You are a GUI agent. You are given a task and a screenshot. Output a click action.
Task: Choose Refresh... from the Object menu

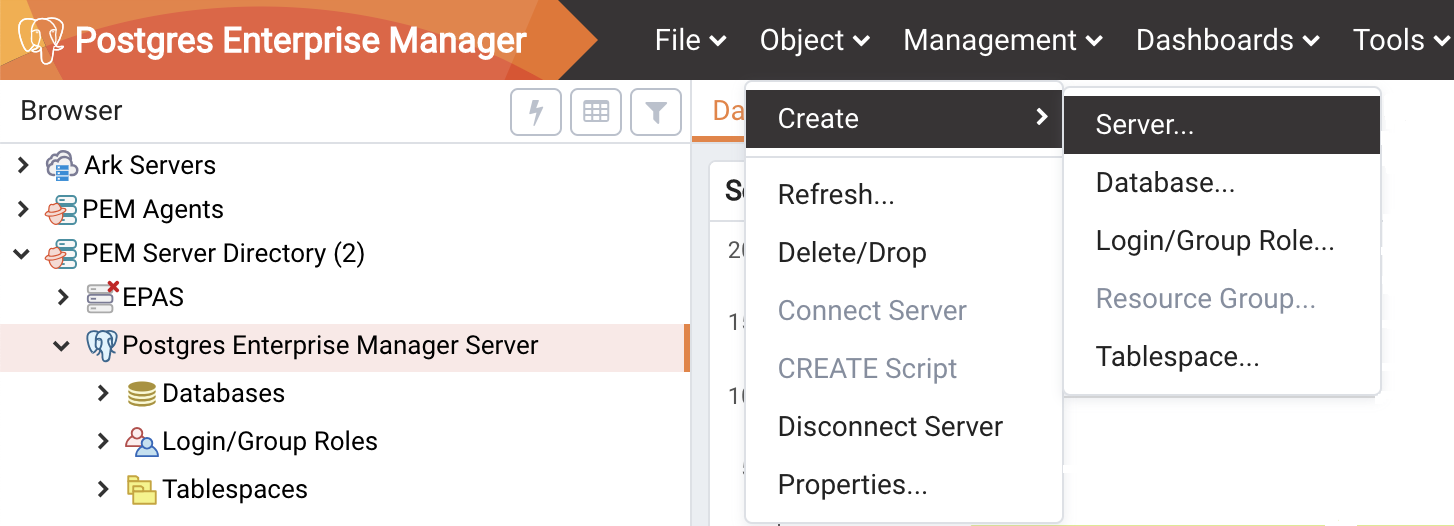tap(904, 195)
